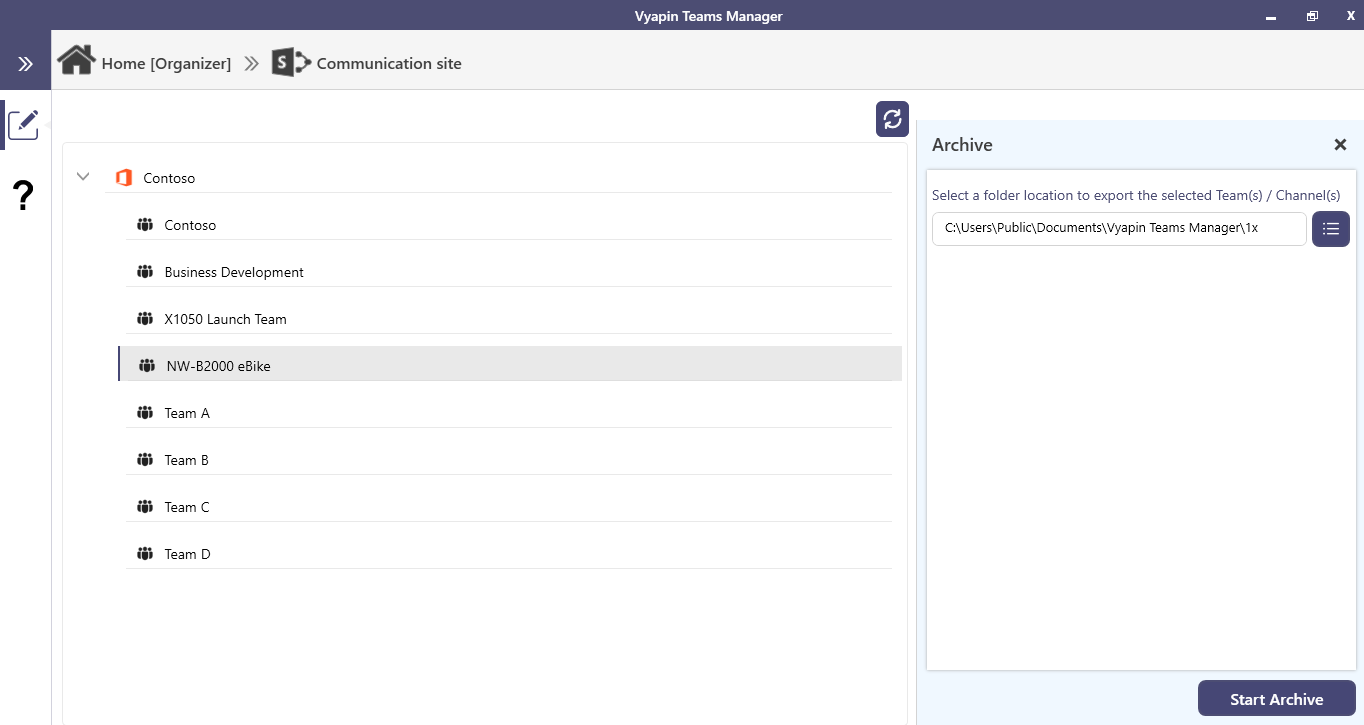Click the team icon beside Team C
This screenshot has width=1364, height=725.
[145, 507]
